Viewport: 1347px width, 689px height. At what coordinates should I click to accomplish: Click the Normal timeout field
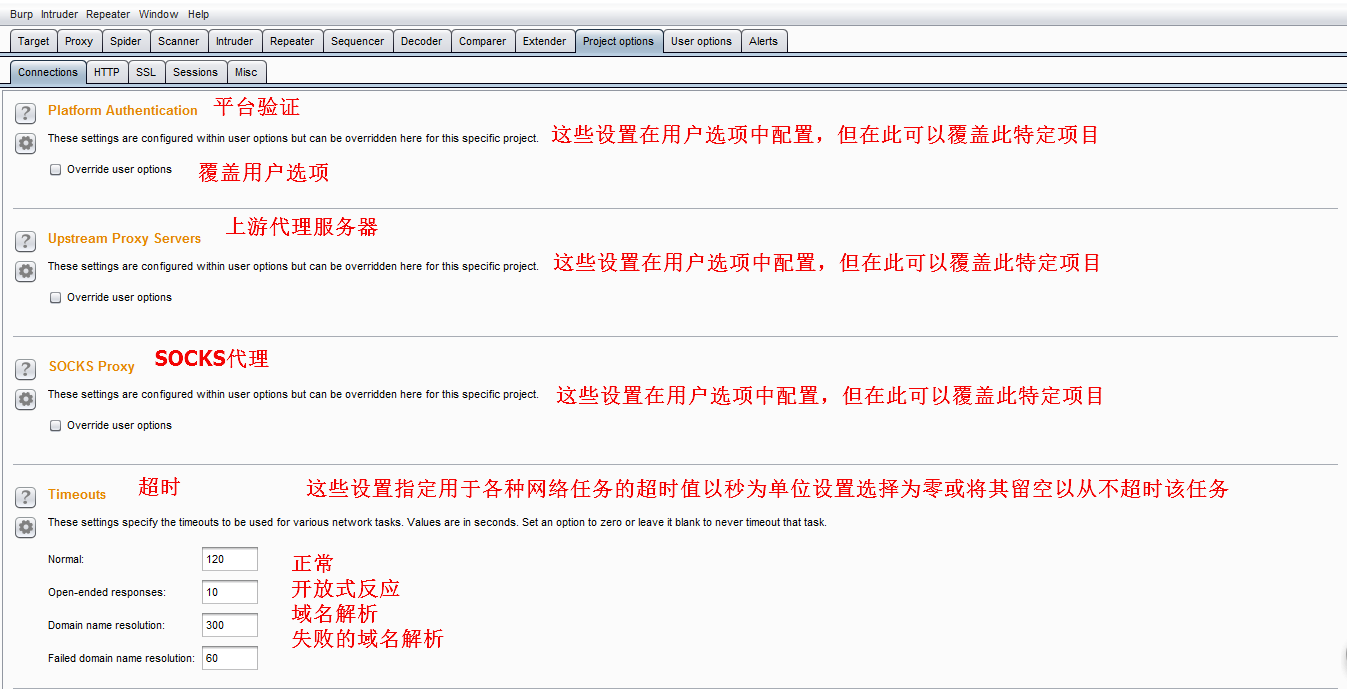(230, 559)
